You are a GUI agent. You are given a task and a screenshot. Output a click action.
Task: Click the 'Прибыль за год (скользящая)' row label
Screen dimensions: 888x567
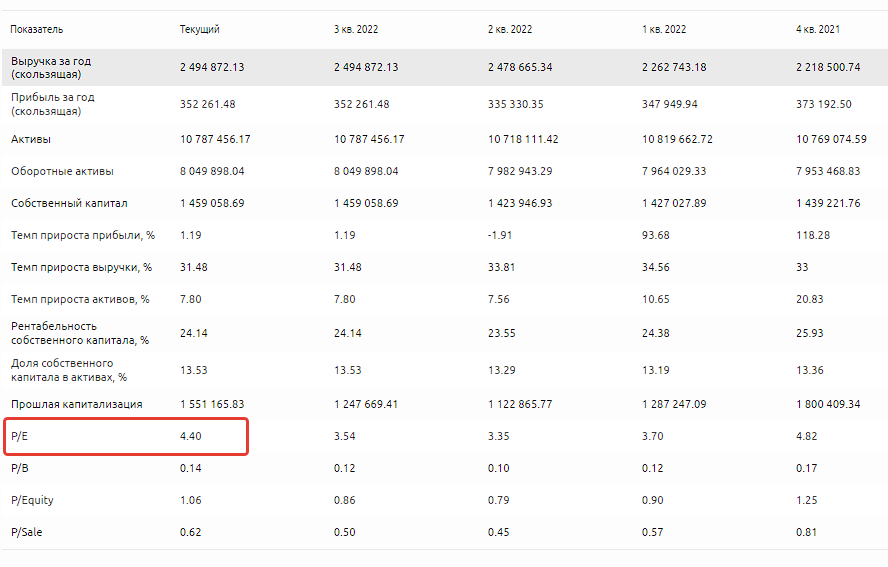click(51, 104)
